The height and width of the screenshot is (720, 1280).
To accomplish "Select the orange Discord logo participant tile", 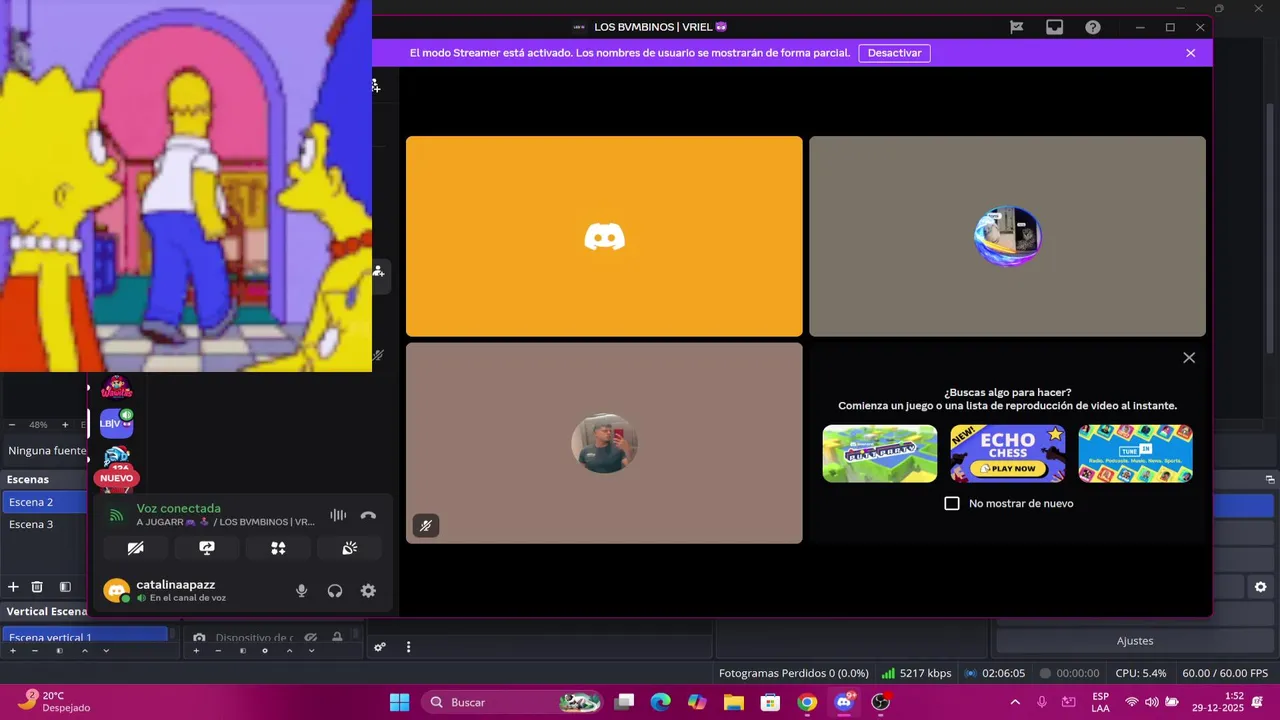I will tap(604, 236).
